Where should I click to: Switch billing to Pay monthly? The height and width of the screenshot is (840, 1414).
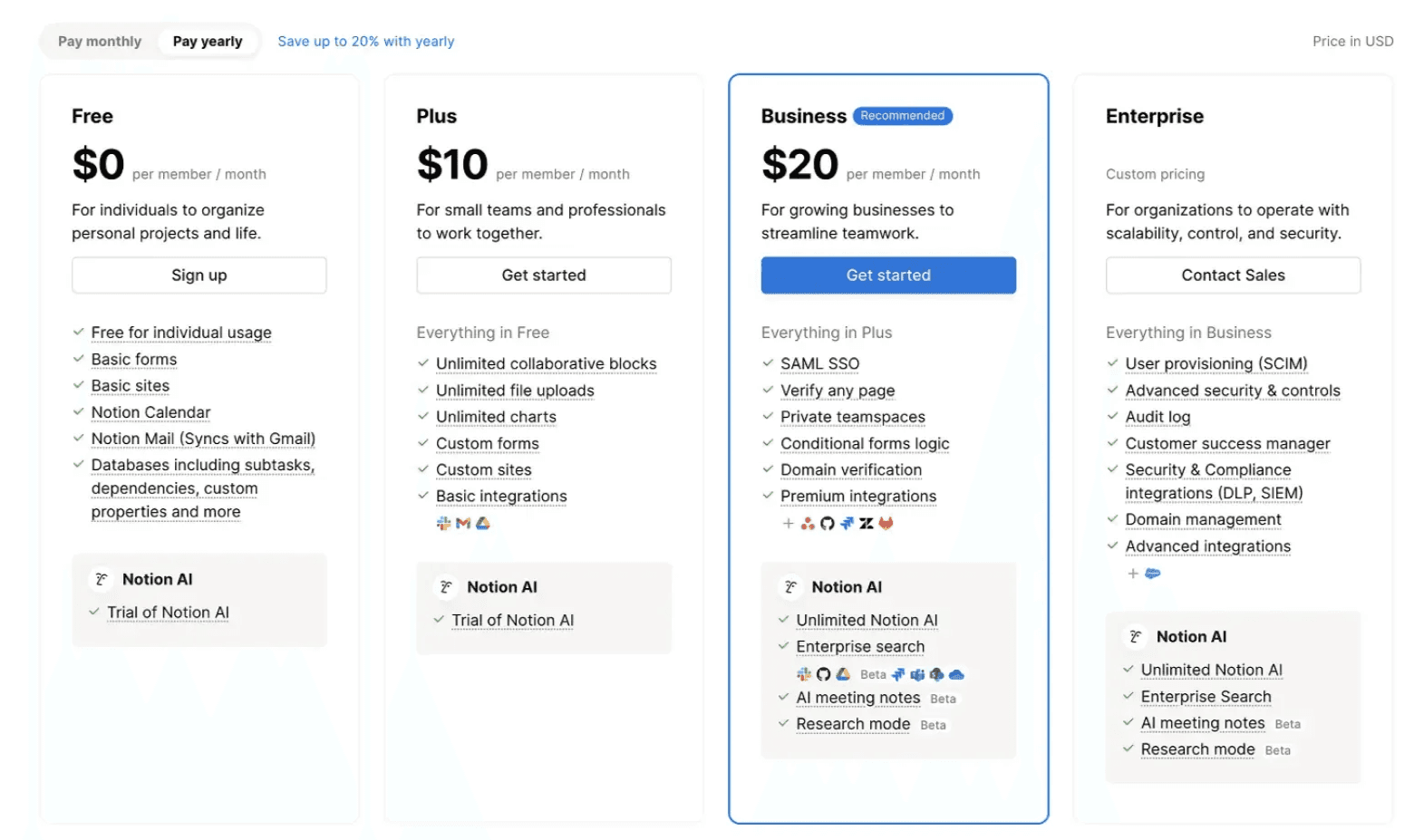[100, 42]
